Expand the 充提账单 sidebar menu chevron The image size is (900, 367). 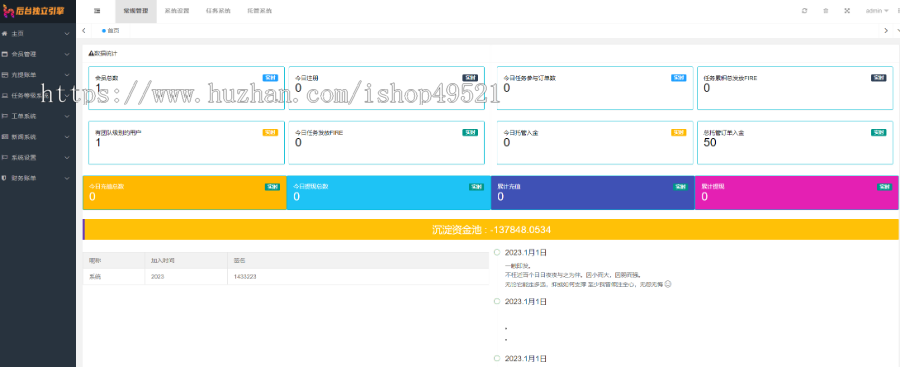pos(67,75)
